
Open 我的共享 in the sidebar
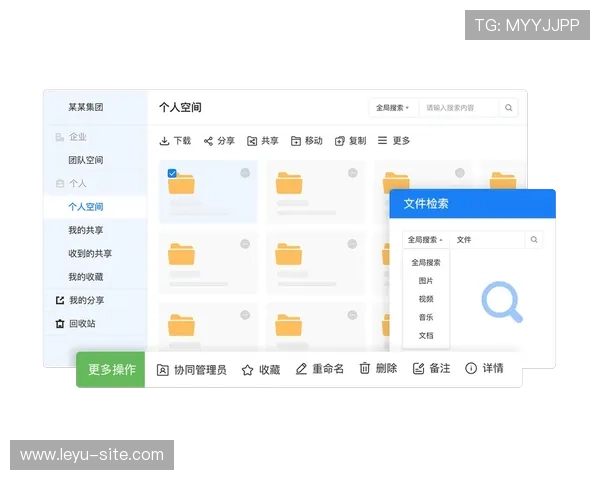[x=86, y=230]
